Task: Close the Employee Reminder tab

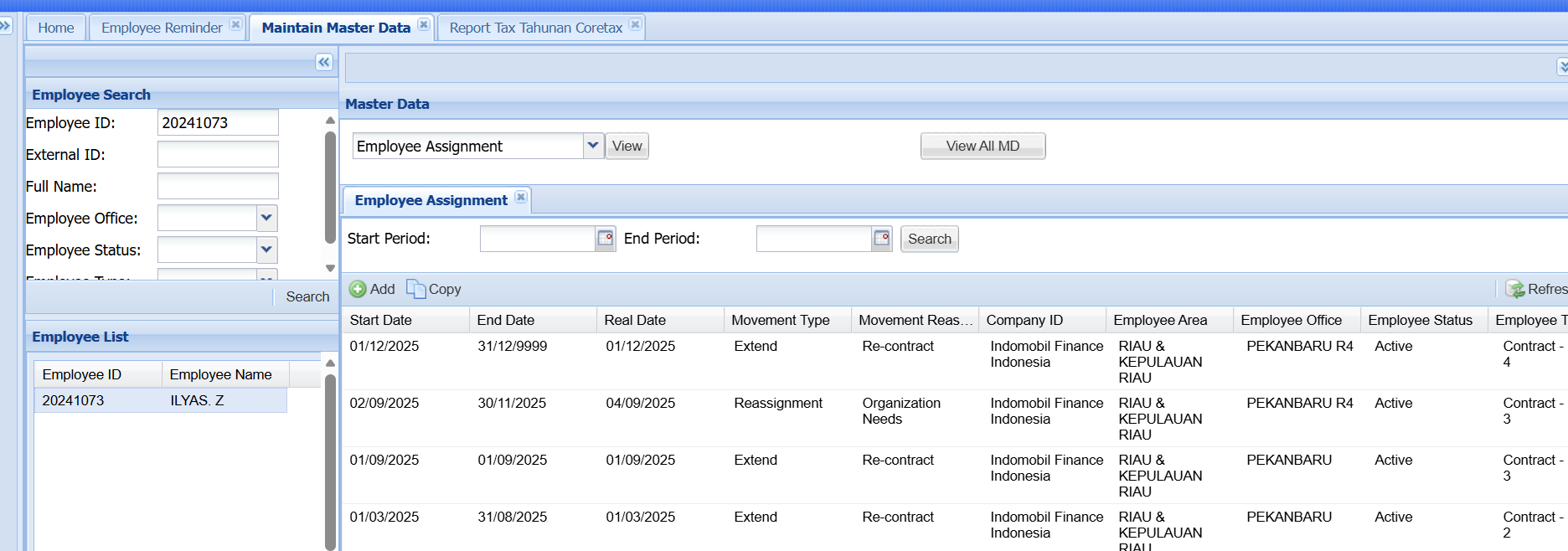Action: [x=236, y=25]
